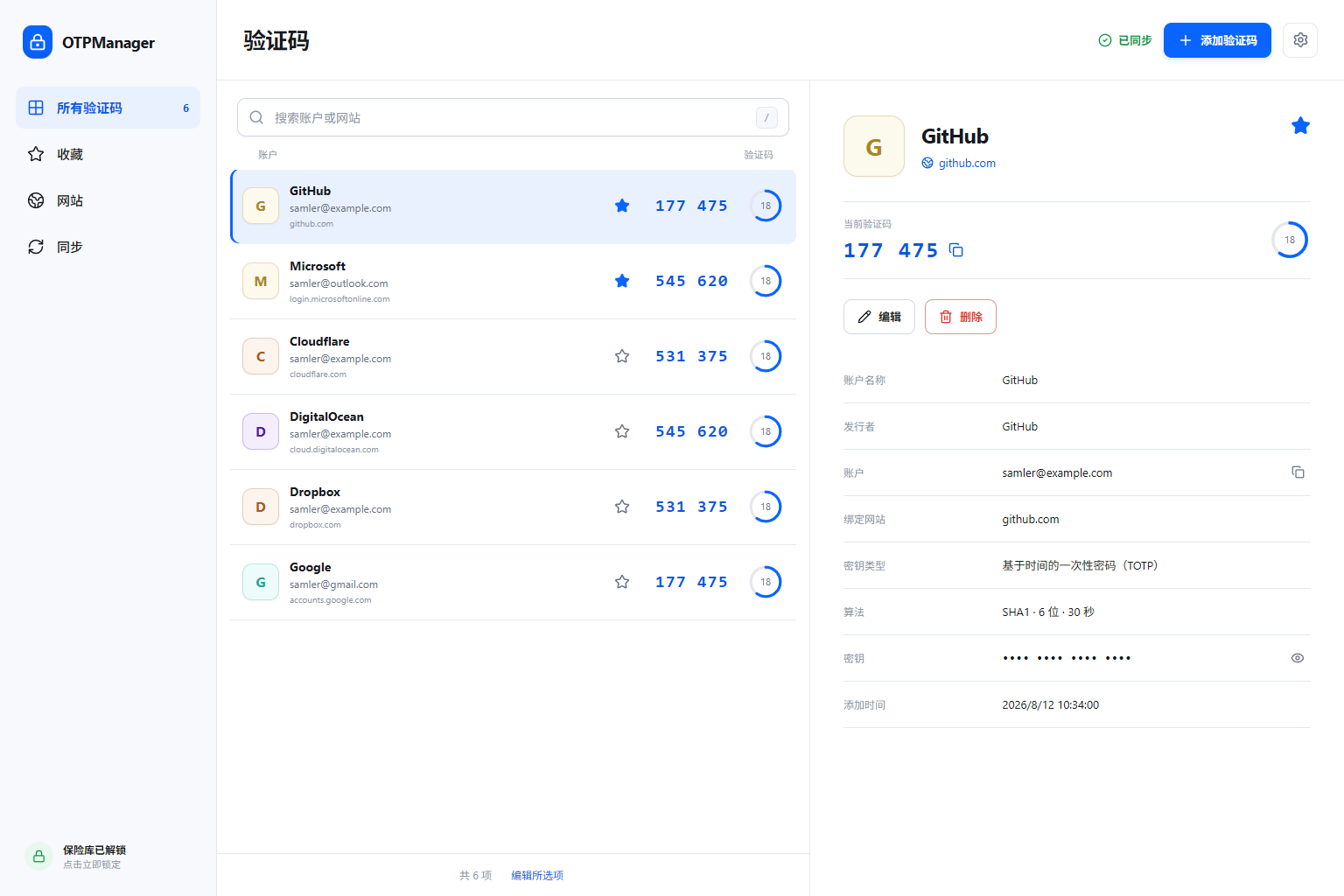Open the settings gear button
The height and width of the screenshot is (896, 1344).
point(1300,40)
